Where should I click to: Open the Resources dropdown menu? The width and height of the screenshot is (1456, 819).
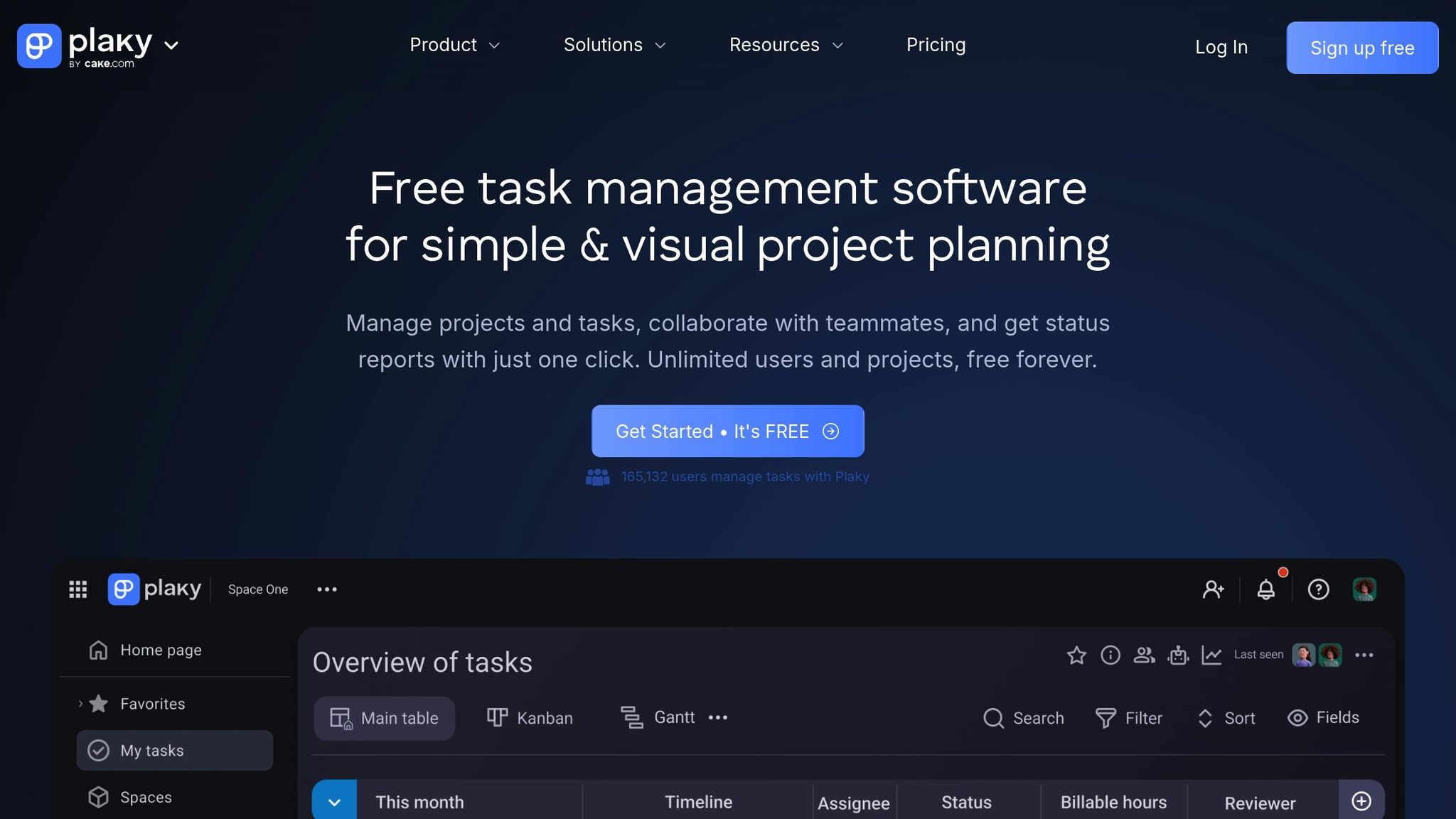click(x=786, y=45)
